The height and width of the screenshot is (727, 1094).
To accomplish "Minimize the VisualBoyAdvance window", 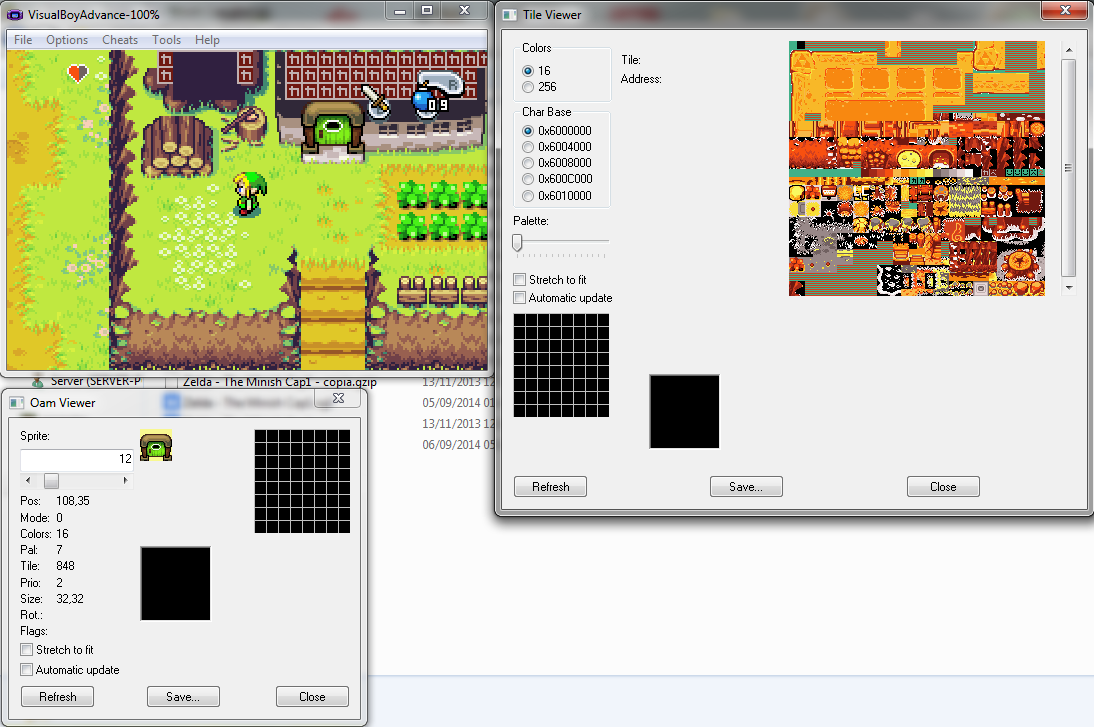I will [x=400, y=10].
